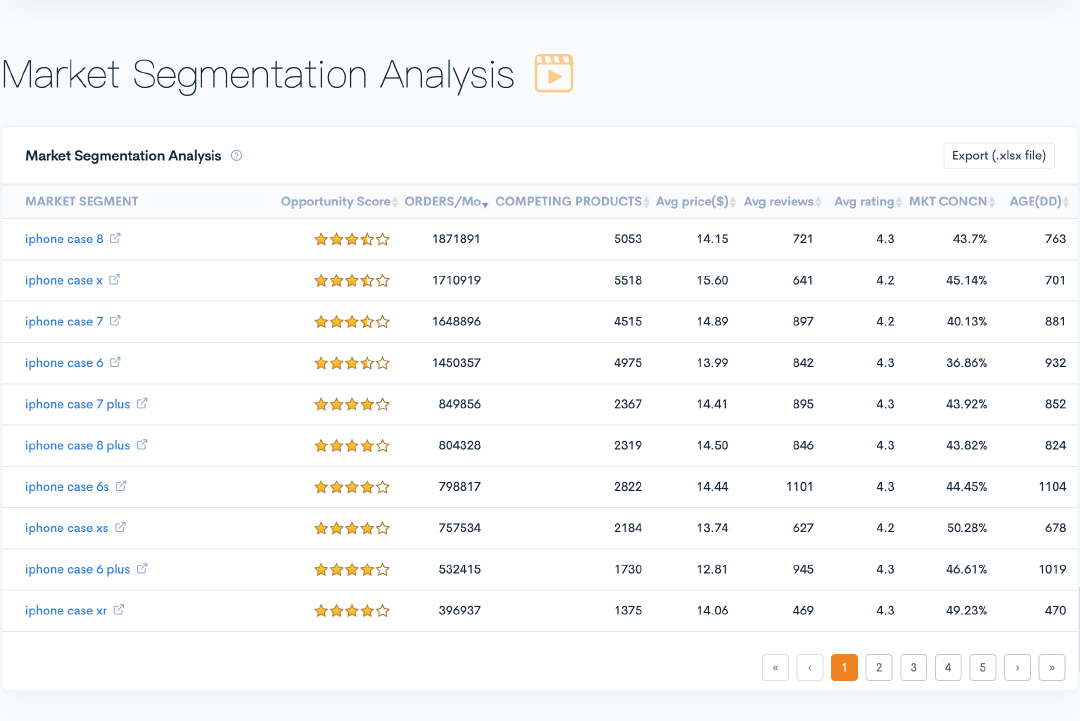Sort by ORDERS/Mo column
The image size is (1080, 721).
(446, 202)
